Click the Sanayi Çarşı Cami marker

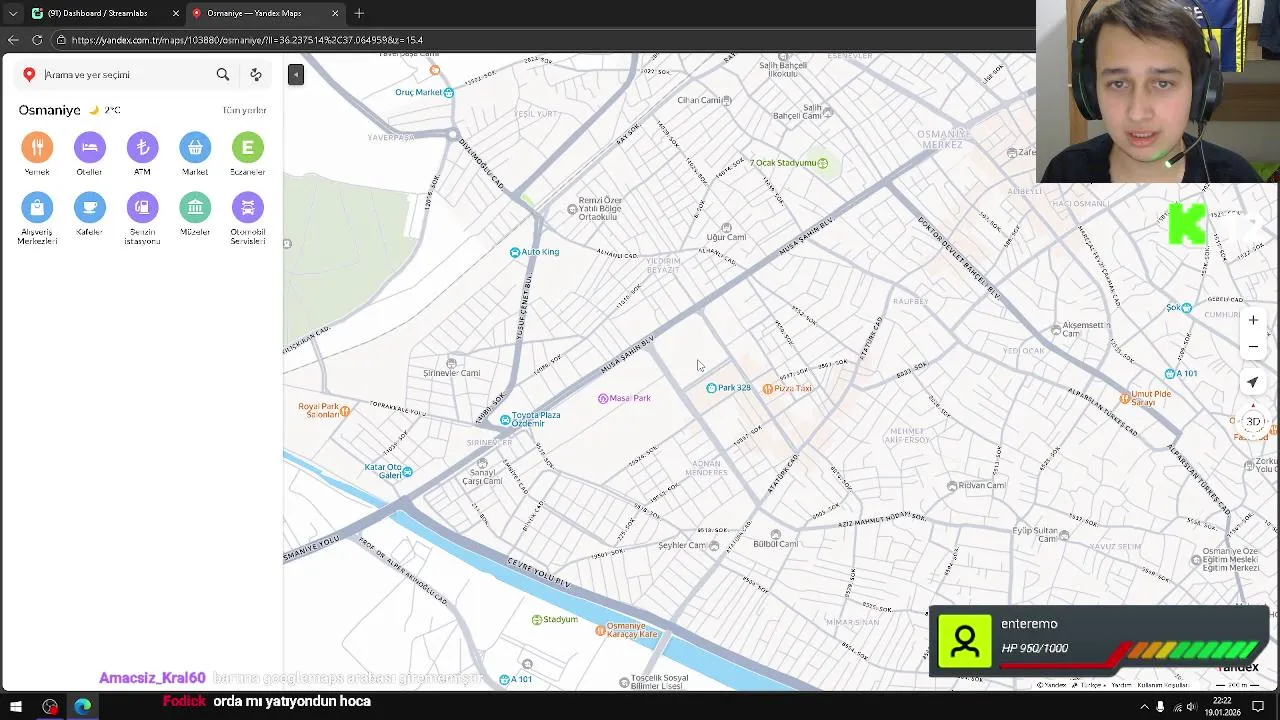tap(482, 464)
